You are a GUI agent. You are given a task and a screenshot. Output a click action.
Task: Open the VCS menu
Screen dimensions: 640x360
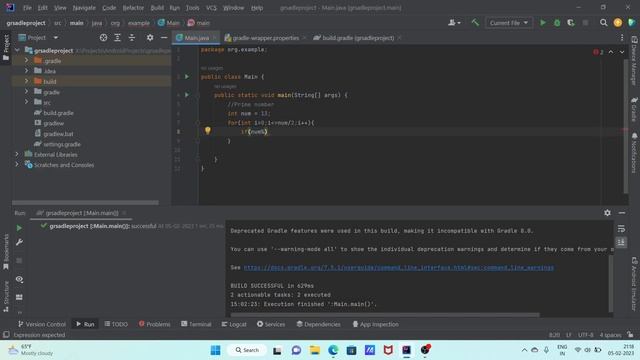coord(211,8)
